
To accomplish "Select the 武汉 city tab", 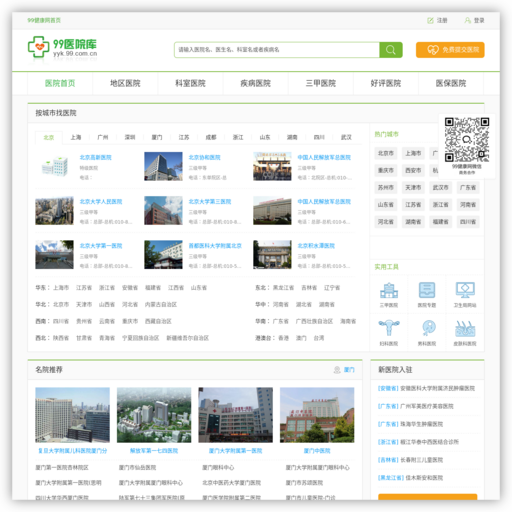I will pyautogui.click(x=346, y=137).
